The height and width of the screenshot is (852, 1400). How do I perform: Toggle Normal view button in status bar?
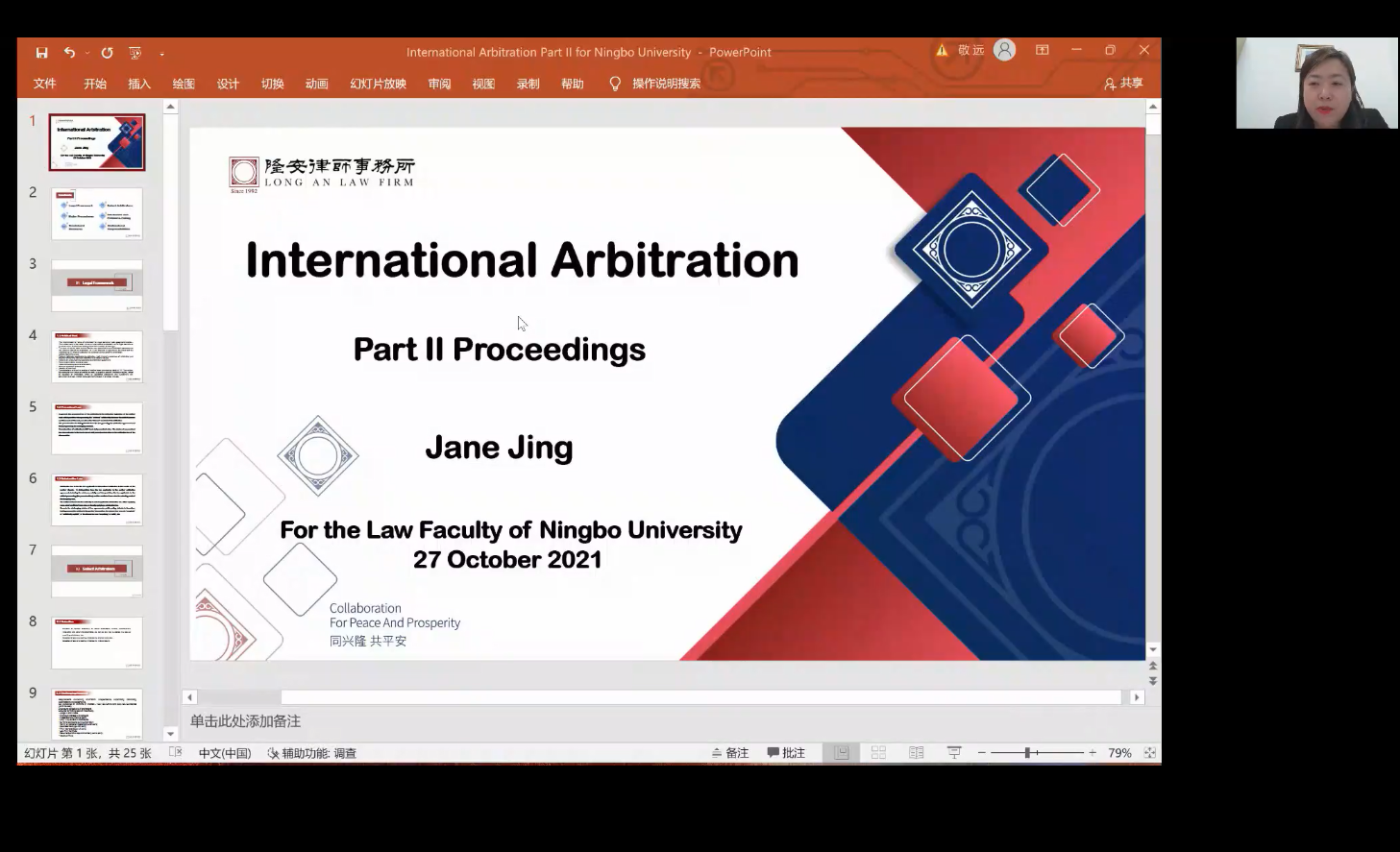click(x=841, y=753)
